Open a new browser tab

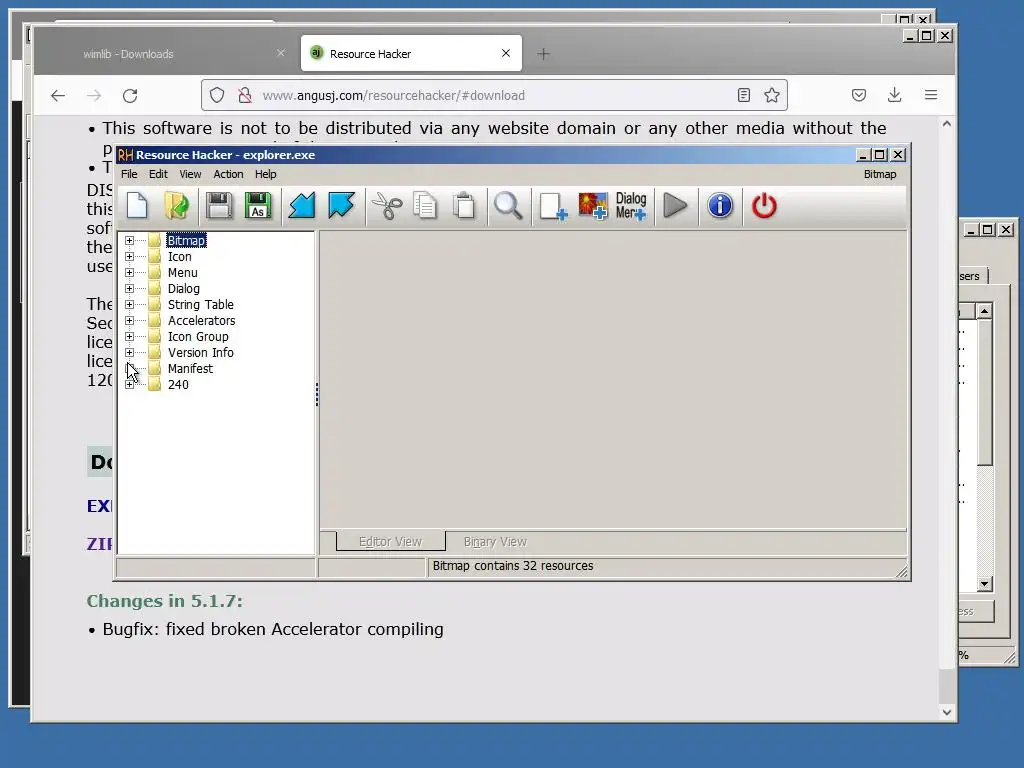543,54
